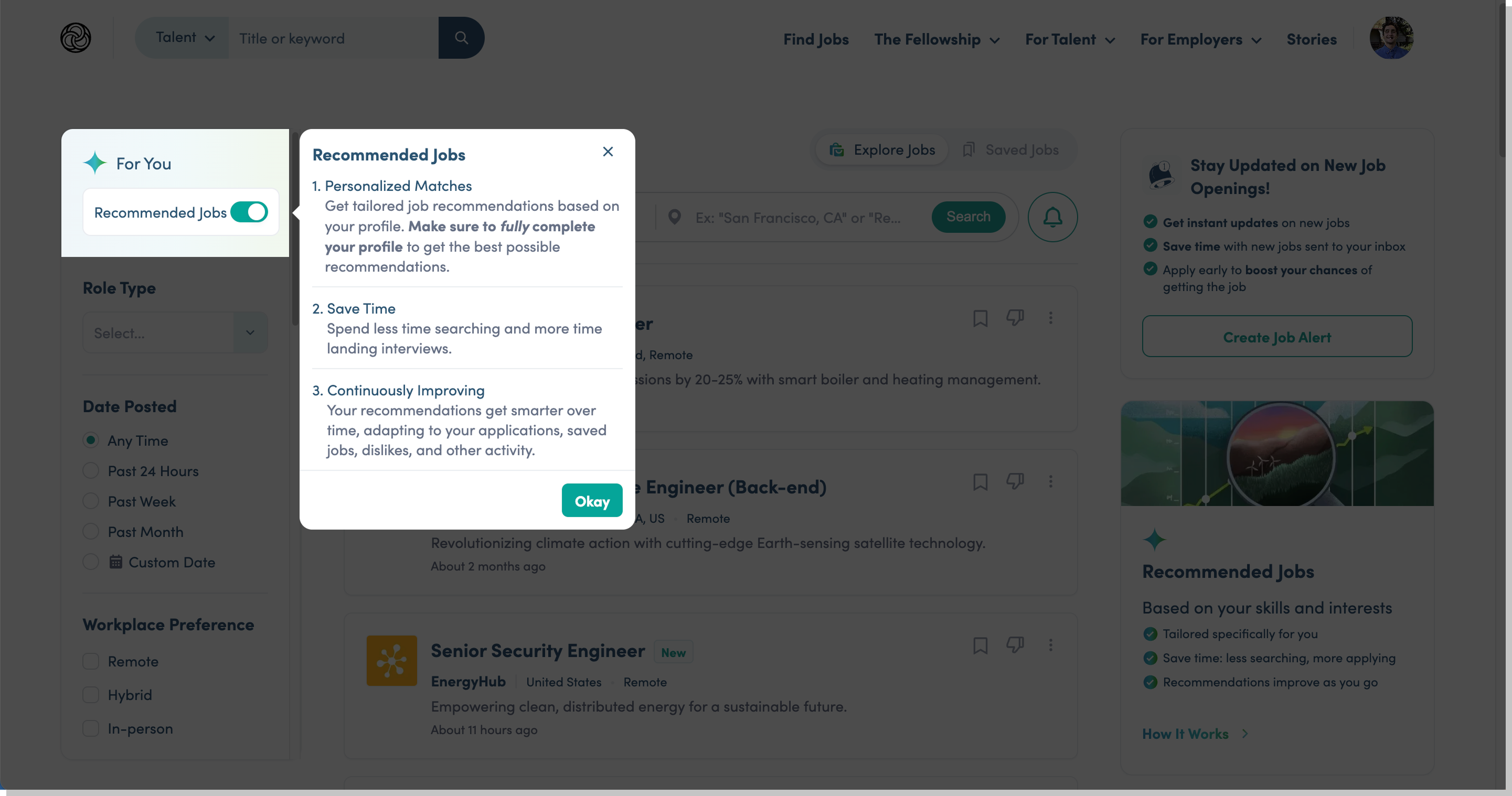This screenshot has width=1512, height=796.
Task: Dislike the Senior Security Engineer job
Action: point(1015,646)
